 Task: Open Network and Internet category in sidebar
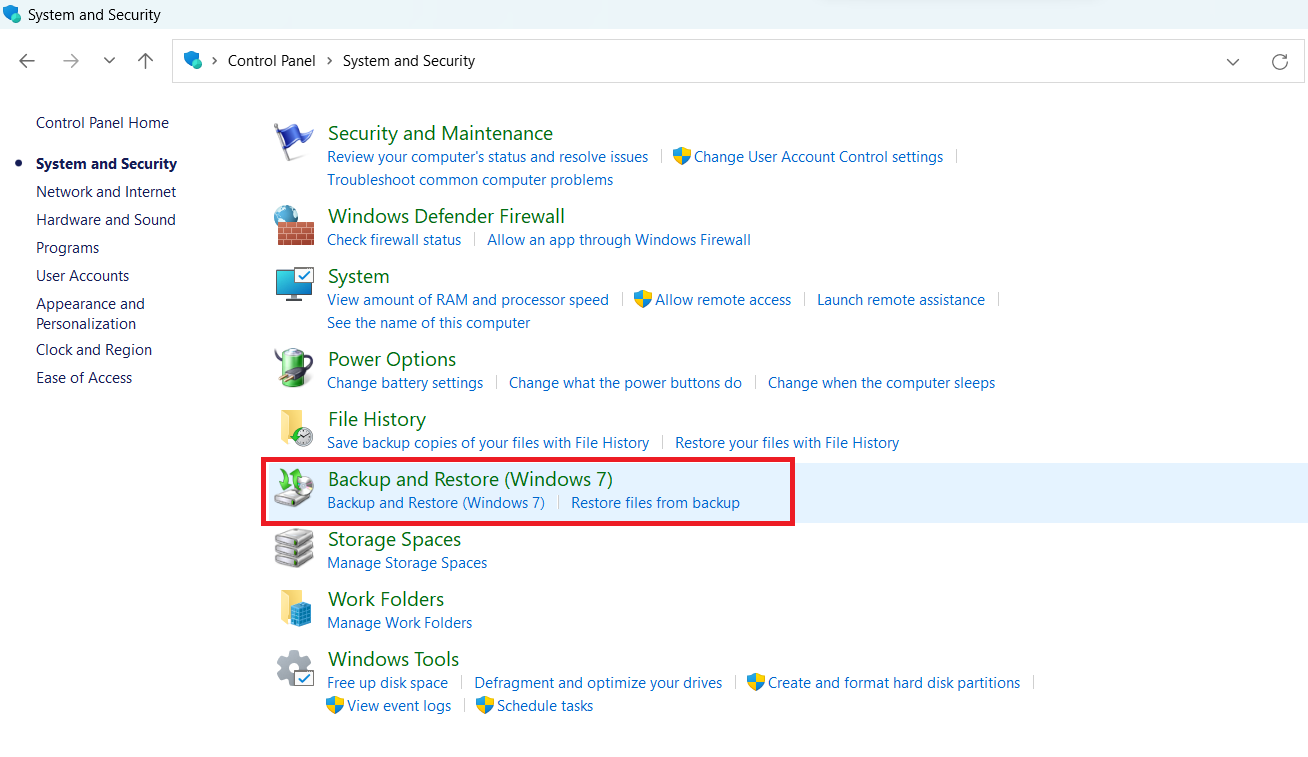click(106, 192)
